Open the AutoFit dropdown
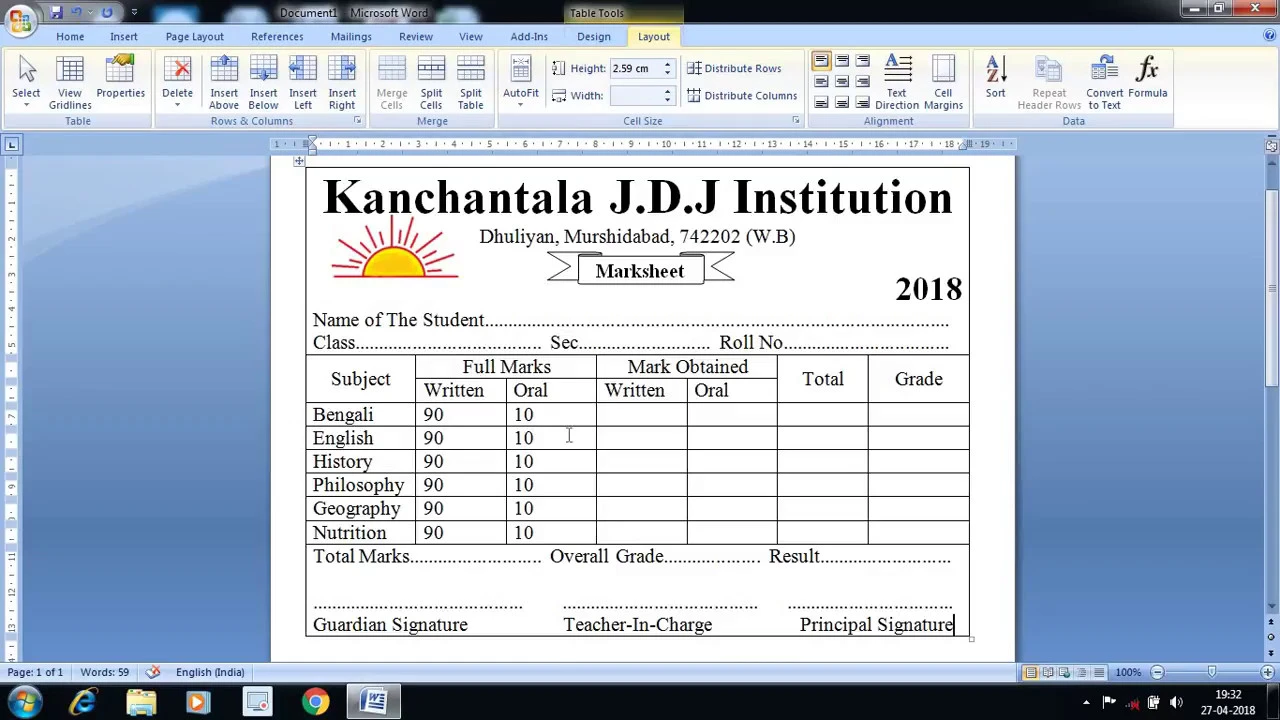The image size is (1280, 720). (x=521, y=82)
